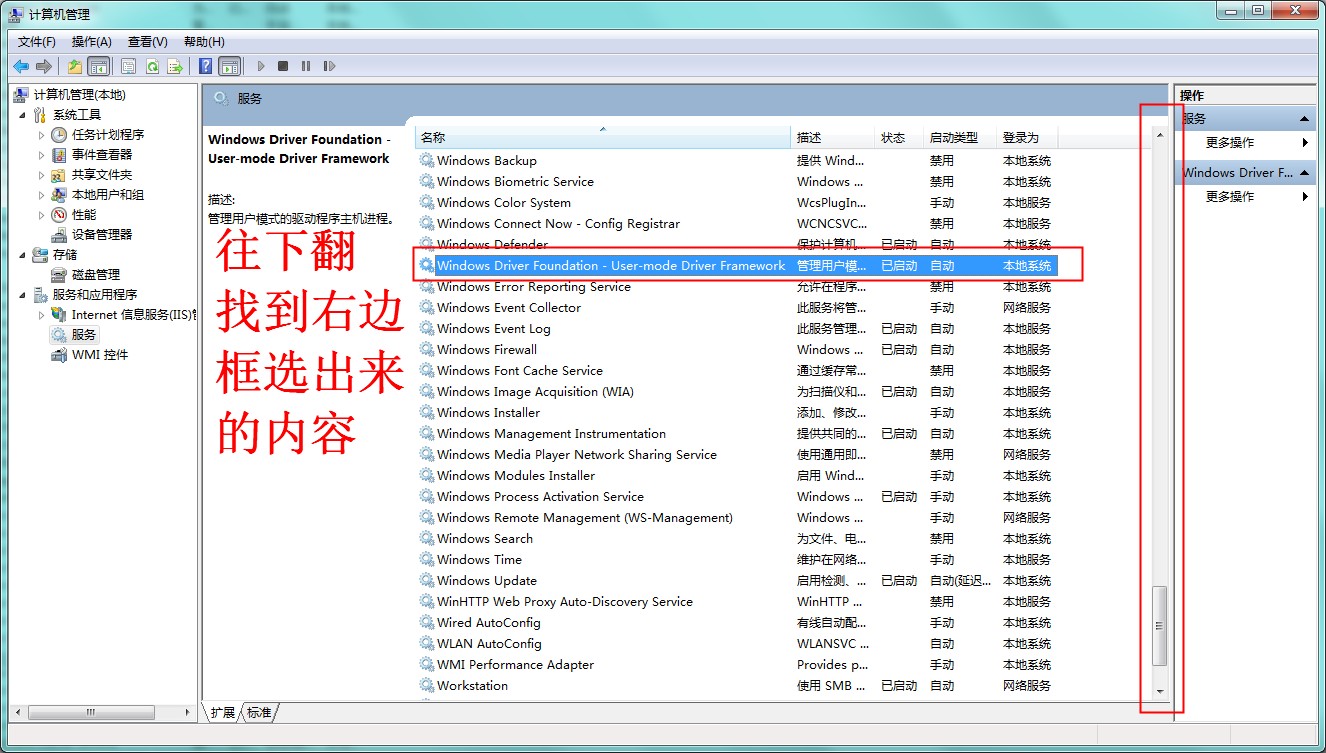Select 设备管理器 in the tree

(x=102, y=234)
